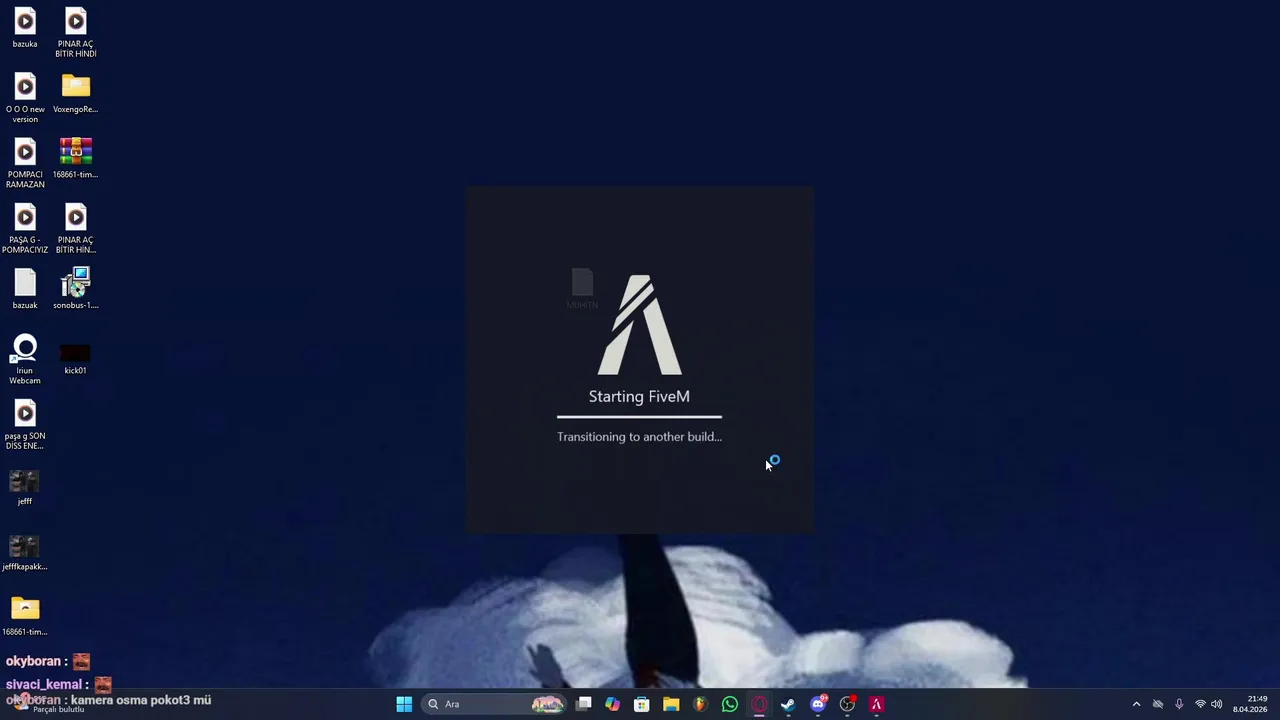Open File Explorer from the taskbar
Image resolution: width=1280 pixels, height=720 pixels.
point(671,704)
